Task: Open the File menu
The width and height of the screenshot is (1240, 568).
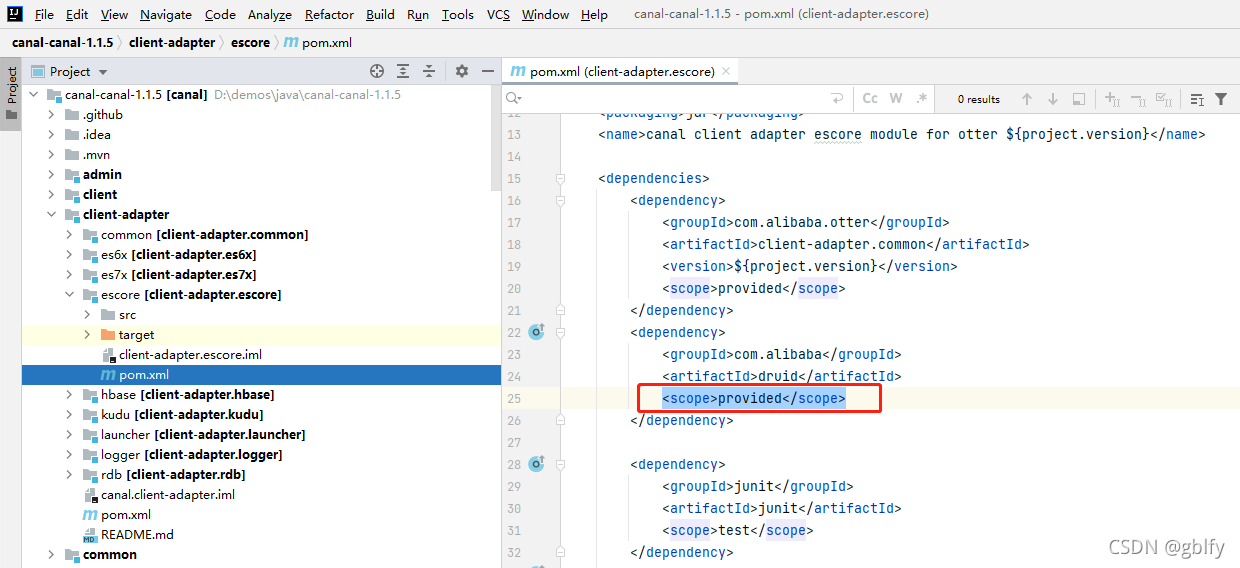Action: pos(44,14)
